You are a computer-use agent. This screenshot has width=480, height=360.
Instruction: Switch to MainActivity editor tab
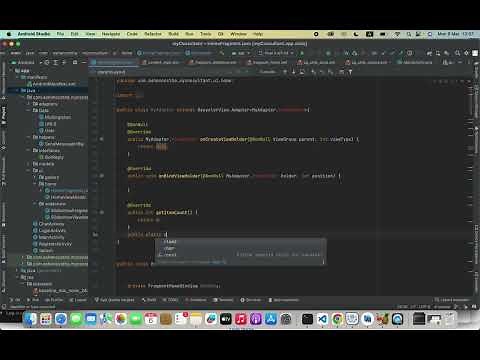[415, 62]
